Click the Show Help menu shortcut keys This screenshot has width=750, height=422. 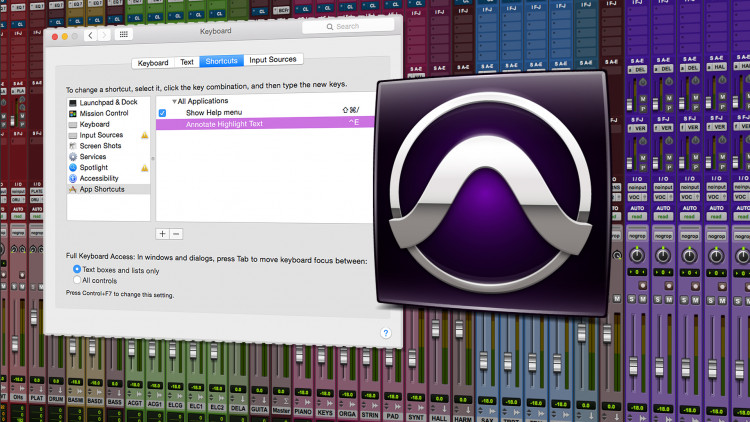tap(351, 110)
